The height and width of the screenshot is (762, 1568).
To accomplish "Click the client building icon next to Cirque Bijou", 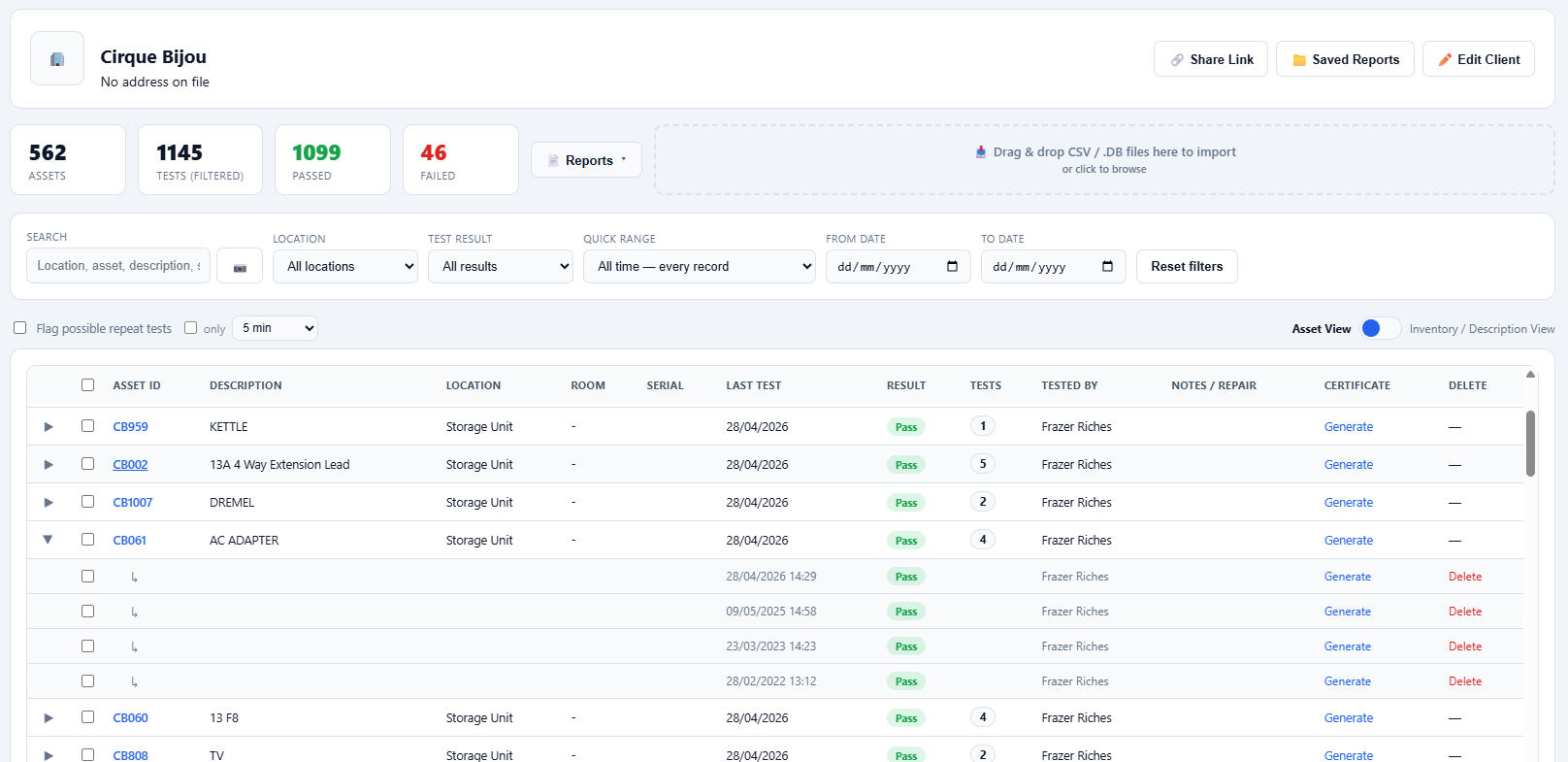I will 57,59.
